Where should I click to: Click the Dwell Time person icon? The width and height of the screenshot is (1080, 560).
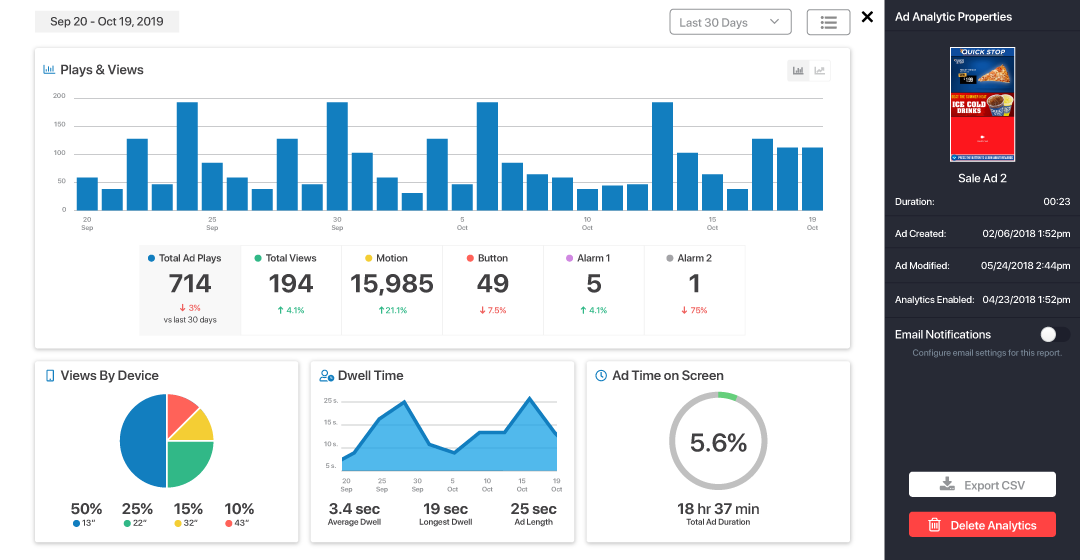tap(326, 376)
